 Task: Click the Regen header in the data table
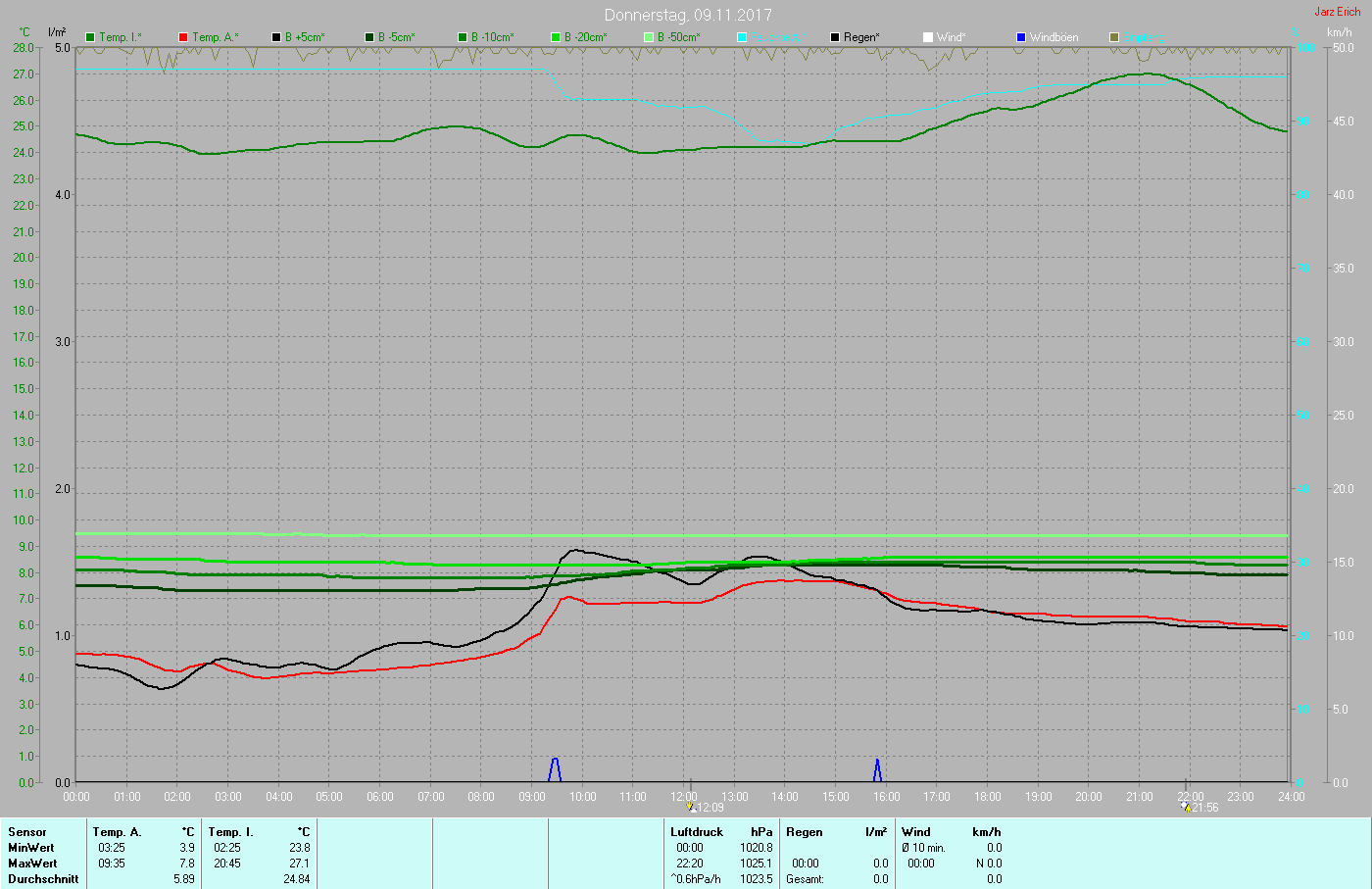805,832
